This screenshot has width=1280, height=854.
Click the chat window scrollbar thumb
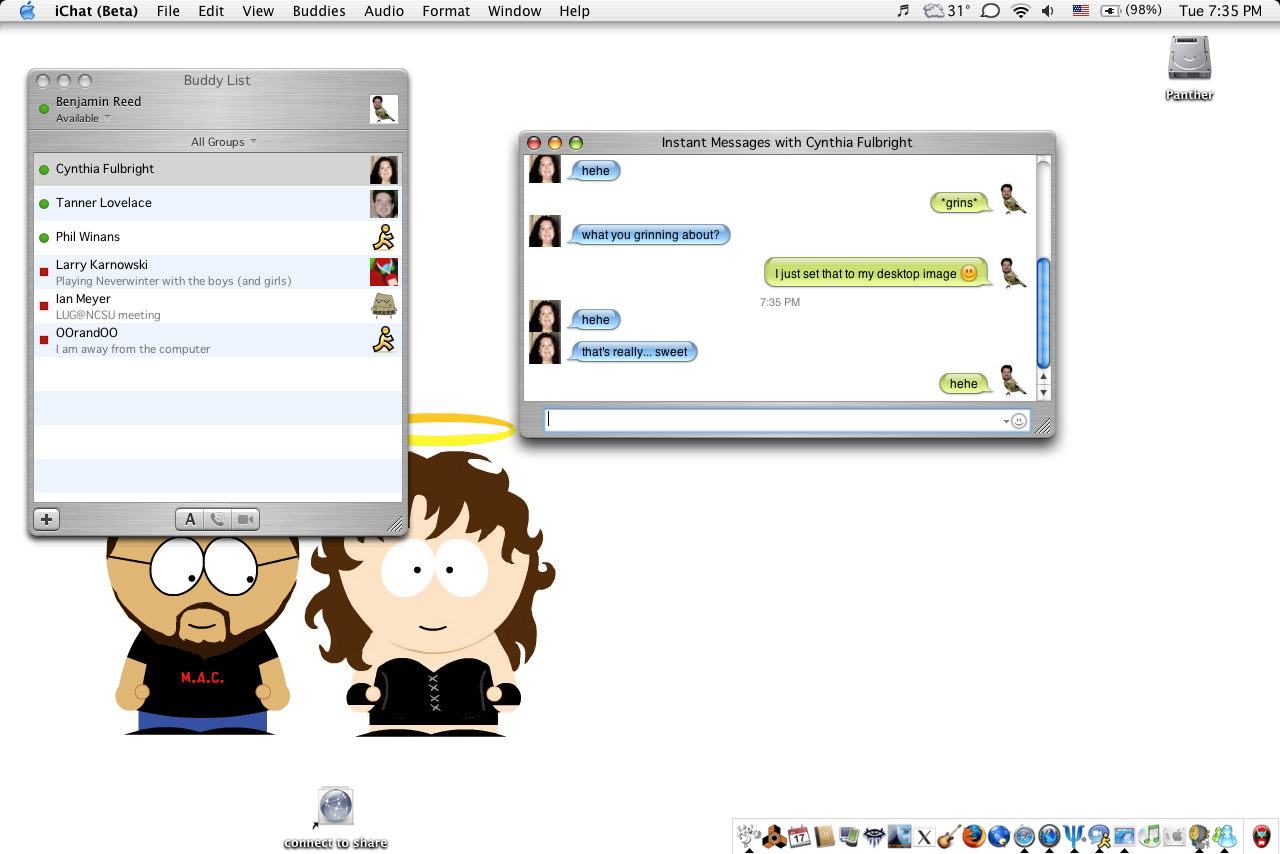click(1043, 313)
